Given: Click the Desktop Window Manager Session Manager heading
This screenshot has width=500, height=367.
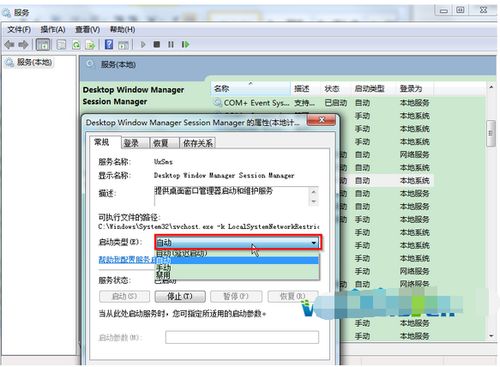Looking at the screenshot, I should click(133, 96).
